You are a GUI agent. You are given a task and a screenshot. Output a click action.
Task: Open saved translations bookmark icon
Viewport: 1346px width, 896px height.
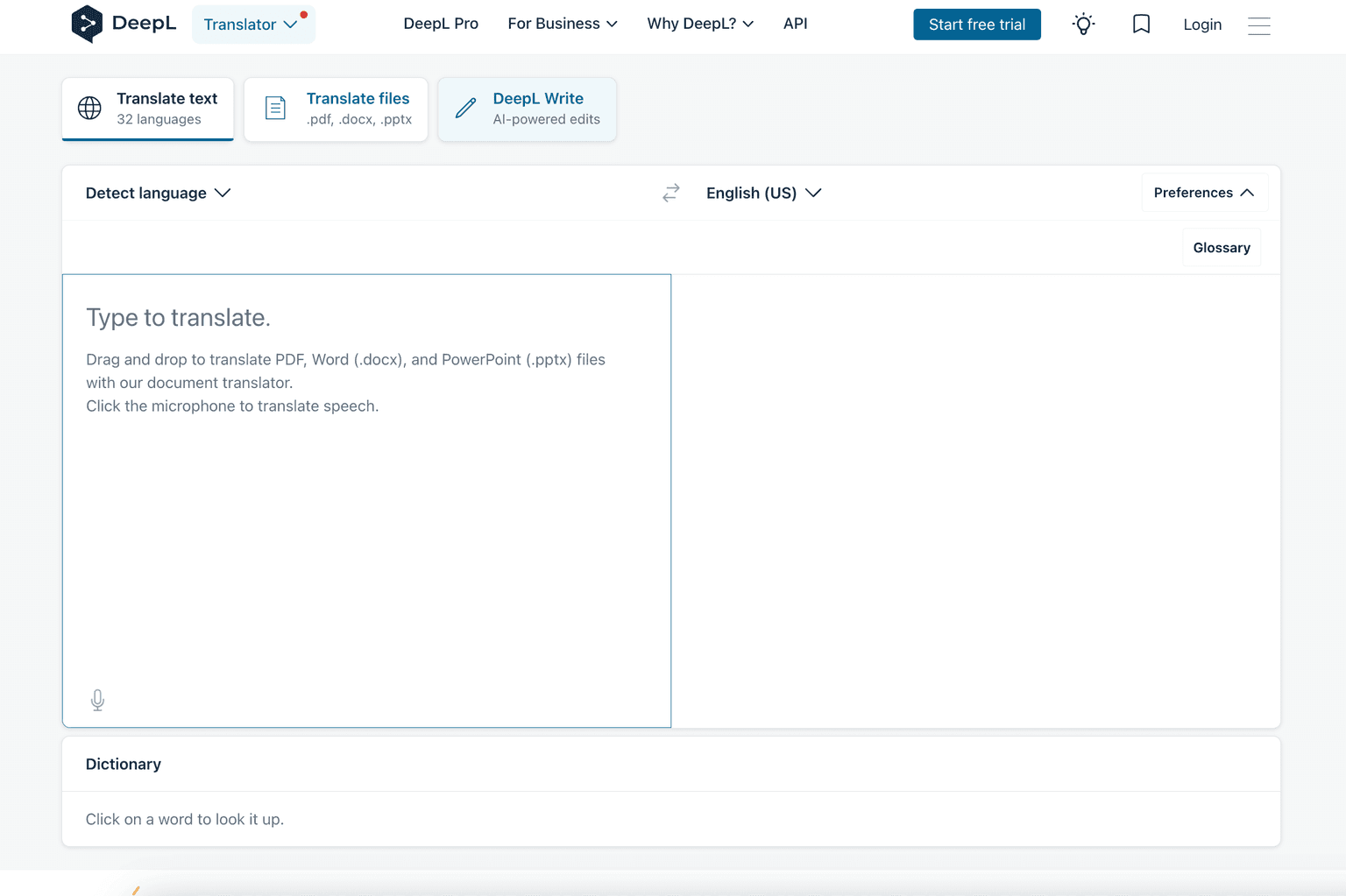(1141, 25)
